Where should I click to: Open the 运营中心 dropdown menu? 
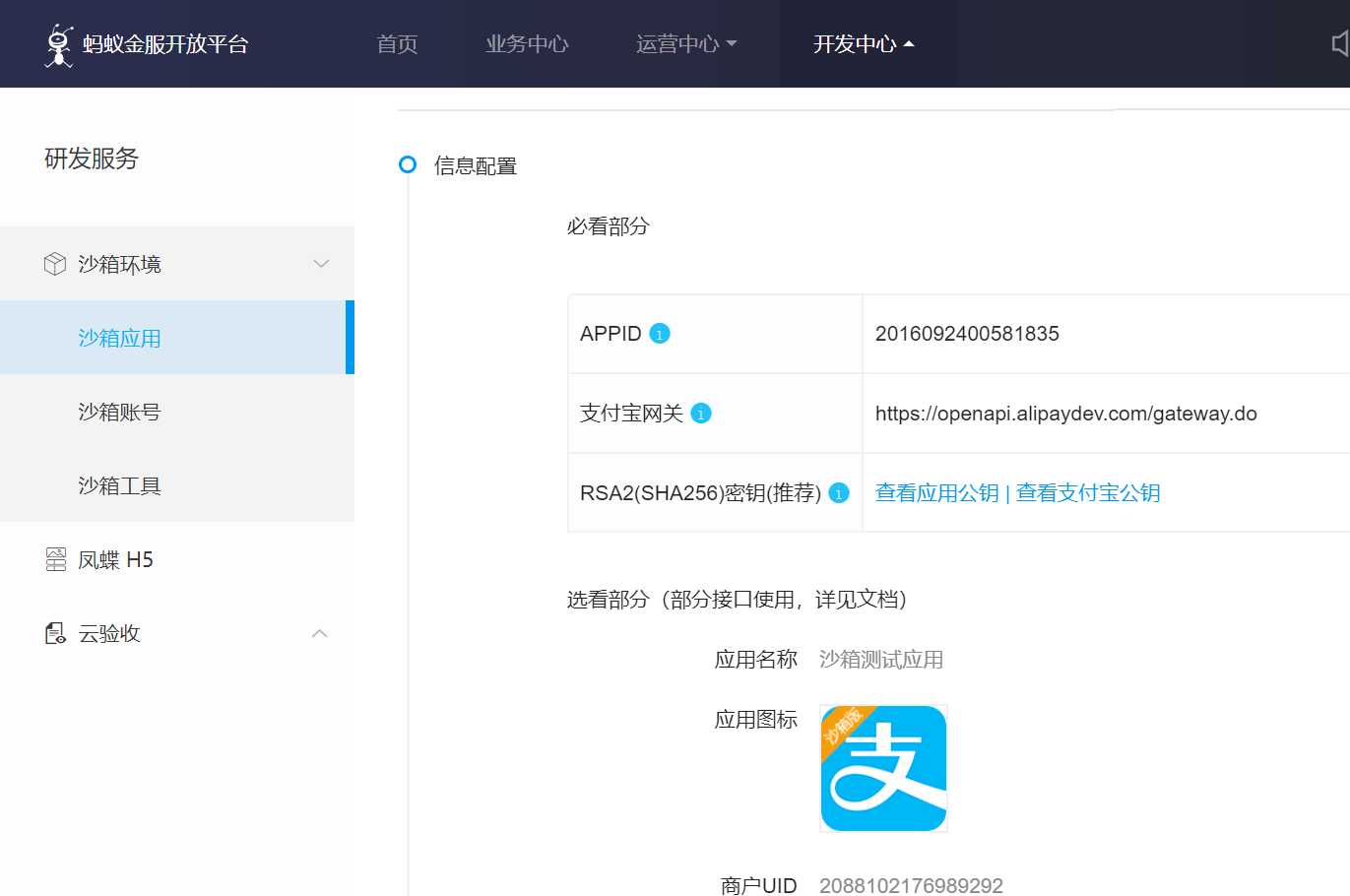pyautogui.click(x=686, y=44)
